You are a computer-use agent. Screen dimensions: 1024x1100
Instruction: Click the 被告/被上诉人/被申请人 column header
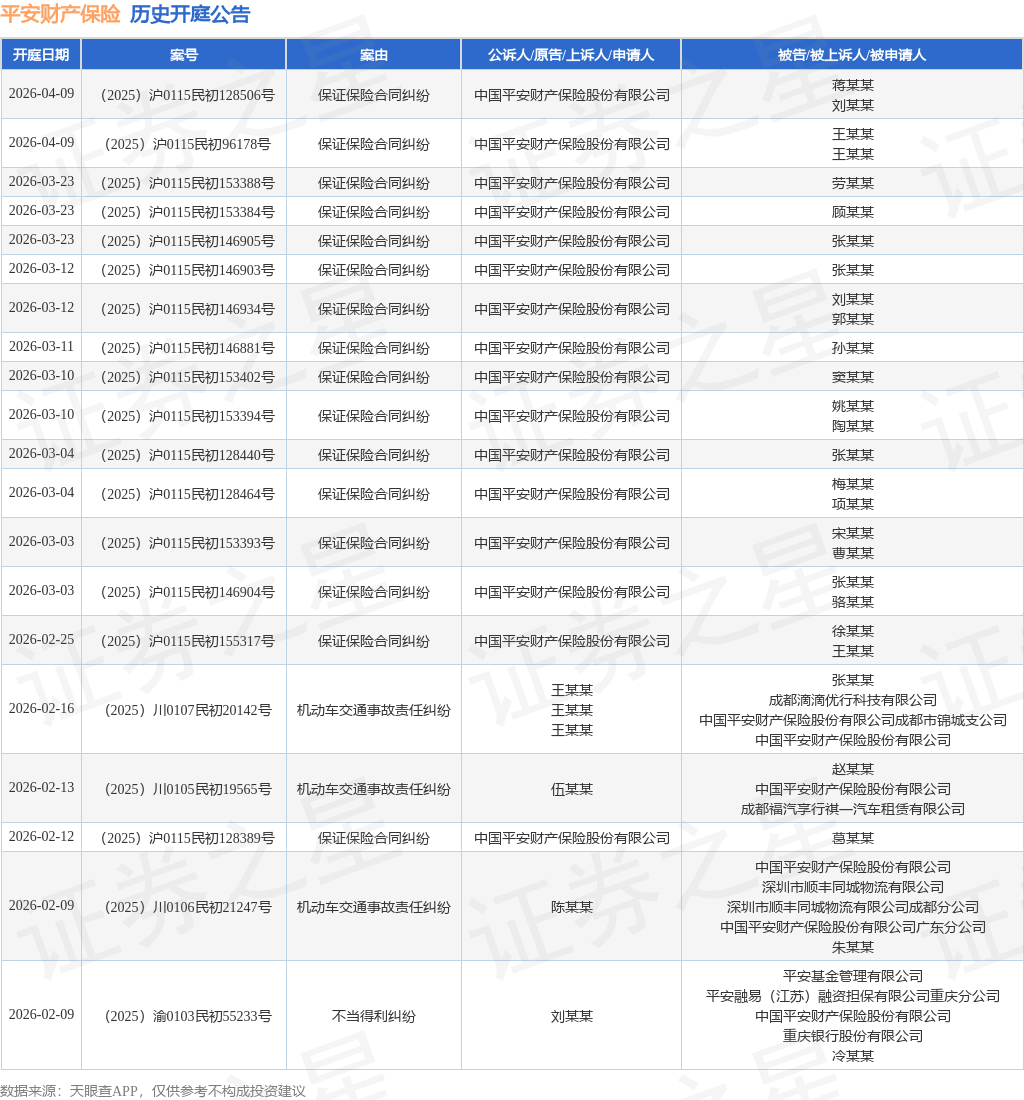point(852,55)
